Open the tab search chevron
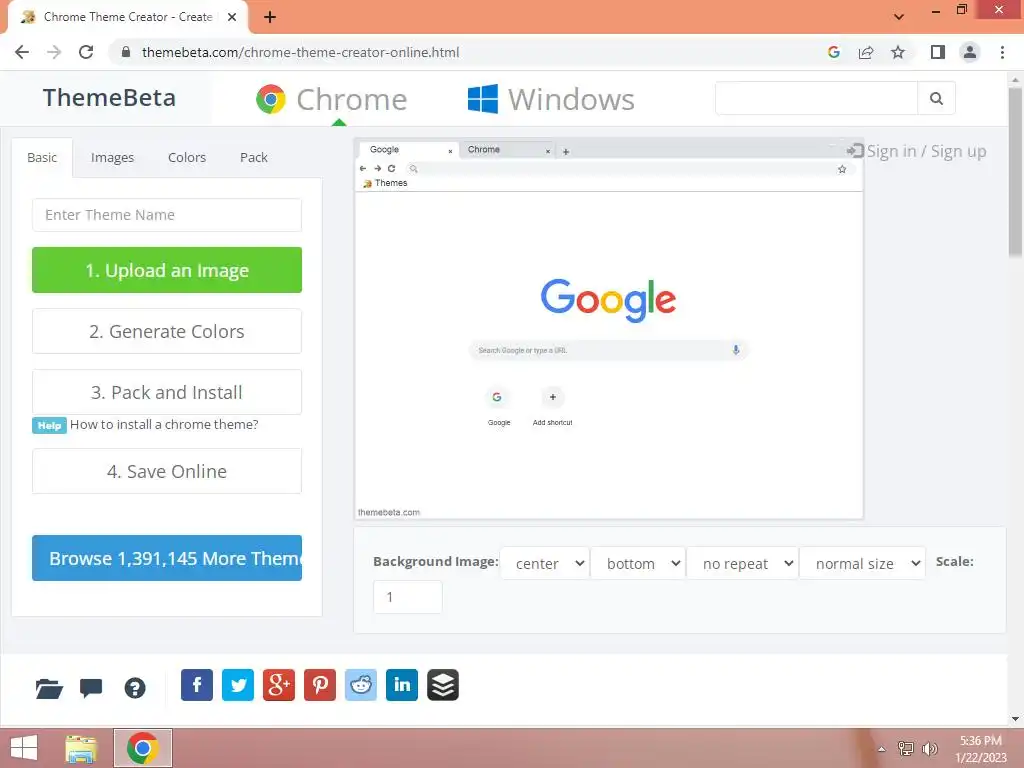 pos(899,16)
